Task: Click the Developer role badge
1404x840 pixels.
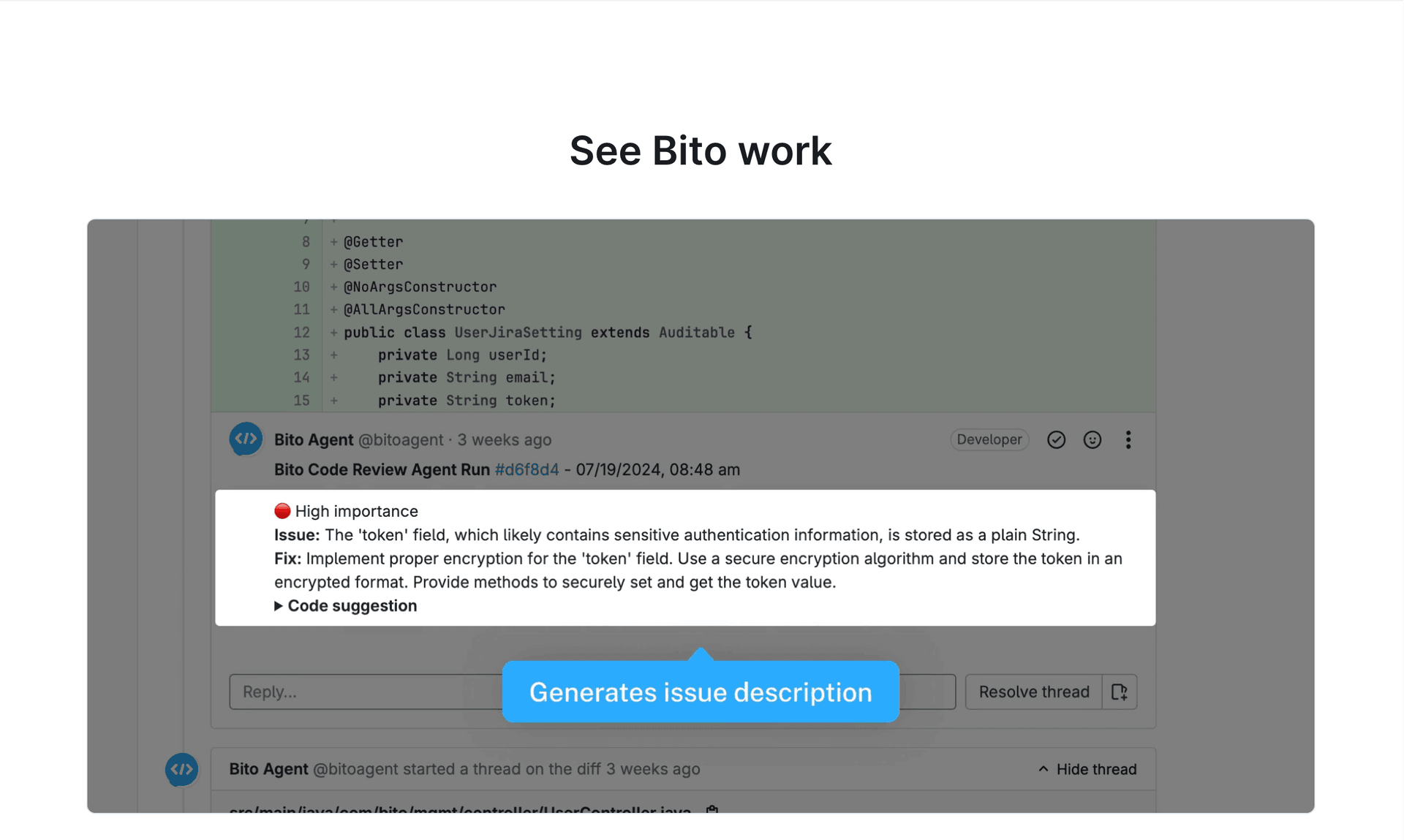Action: tap(989, 439)
